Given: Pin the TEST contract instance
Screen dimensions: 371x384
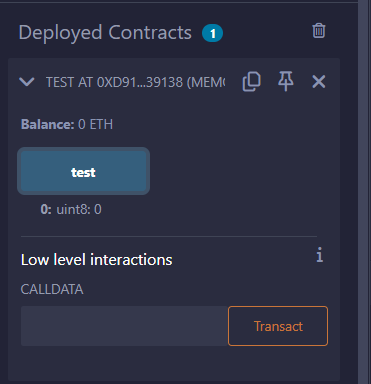Looking at the screenshot, I should click(286, 81).
